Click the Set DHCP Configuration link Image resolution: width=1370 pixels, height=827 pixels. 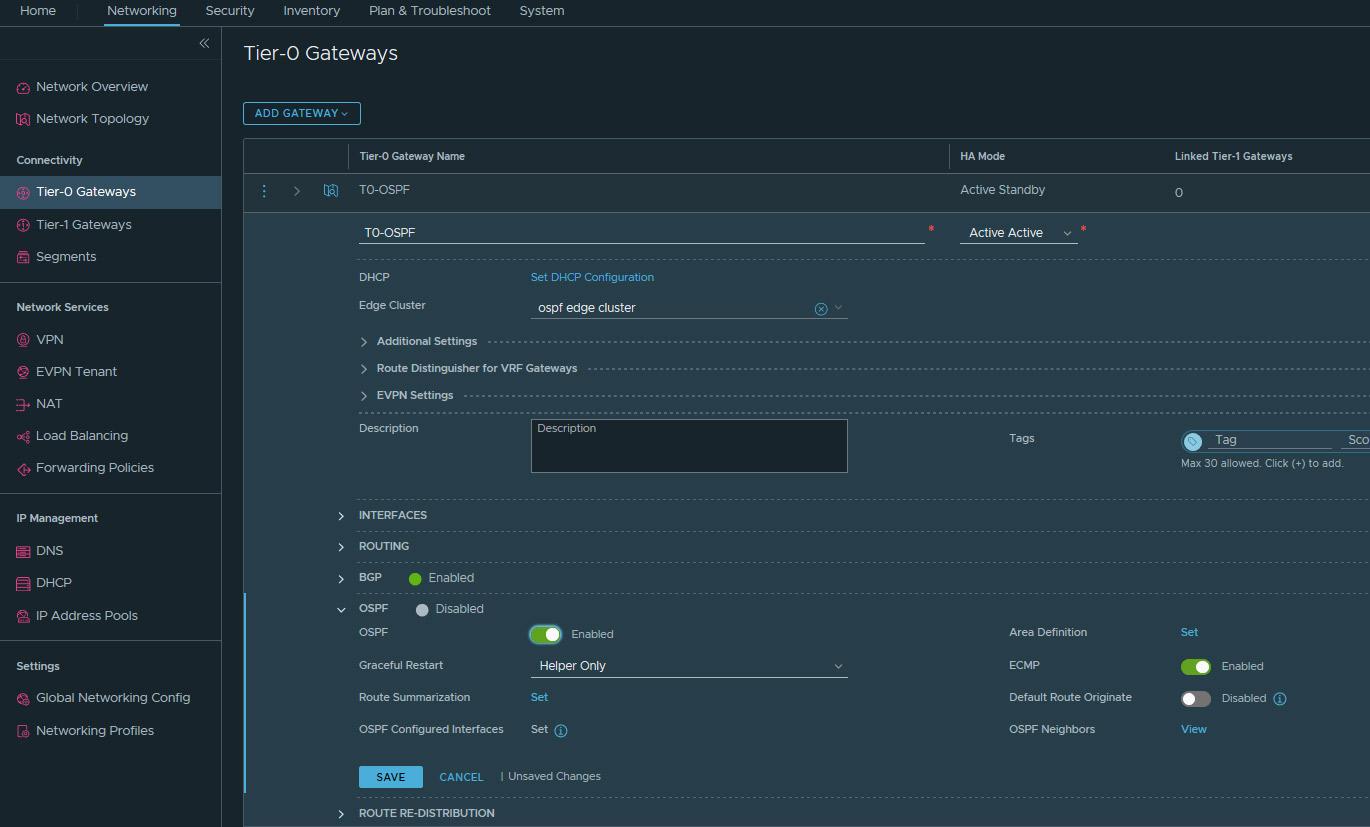point(592,277)
